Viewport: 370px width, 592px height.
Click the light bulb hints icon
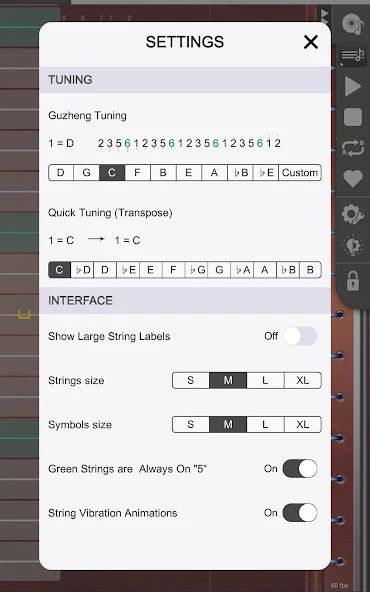[353, 245]
